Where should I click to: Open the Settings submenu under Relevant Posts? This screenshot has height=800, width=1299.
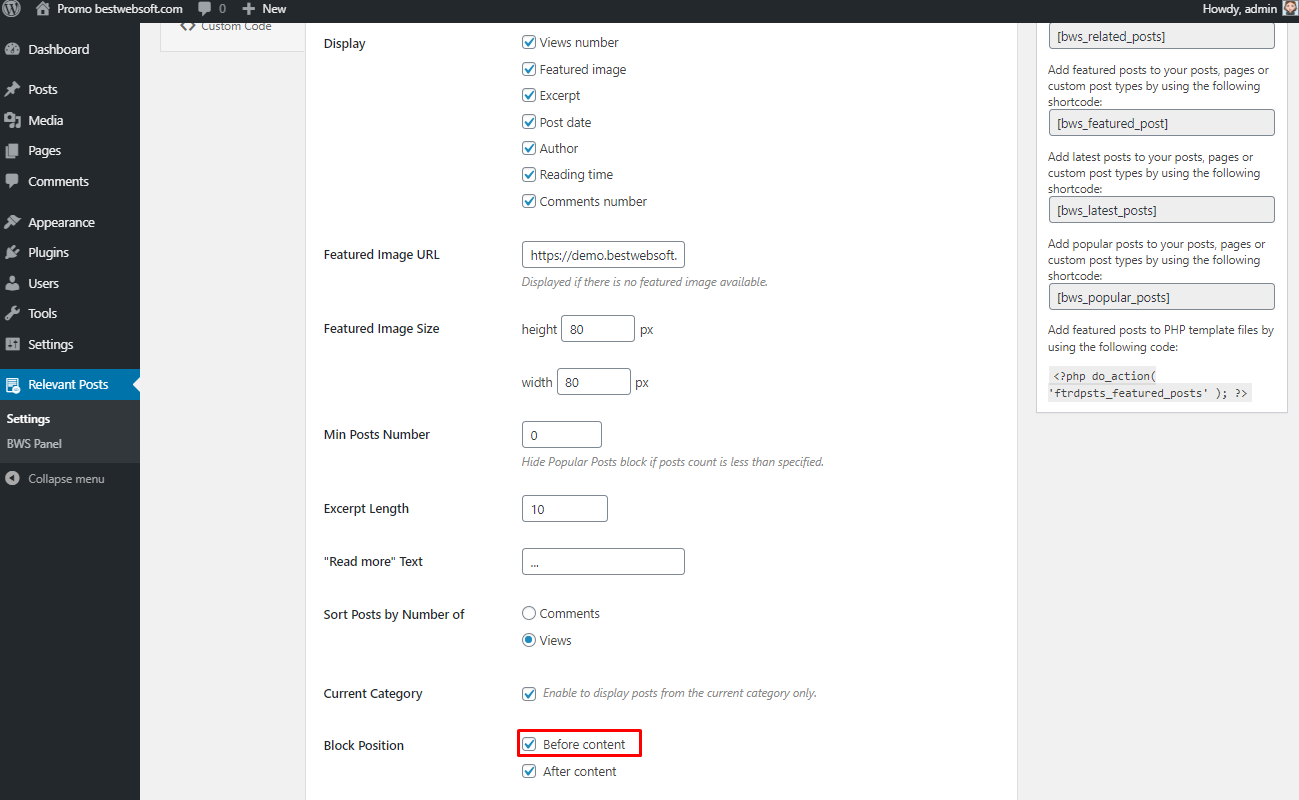[28, 419]
